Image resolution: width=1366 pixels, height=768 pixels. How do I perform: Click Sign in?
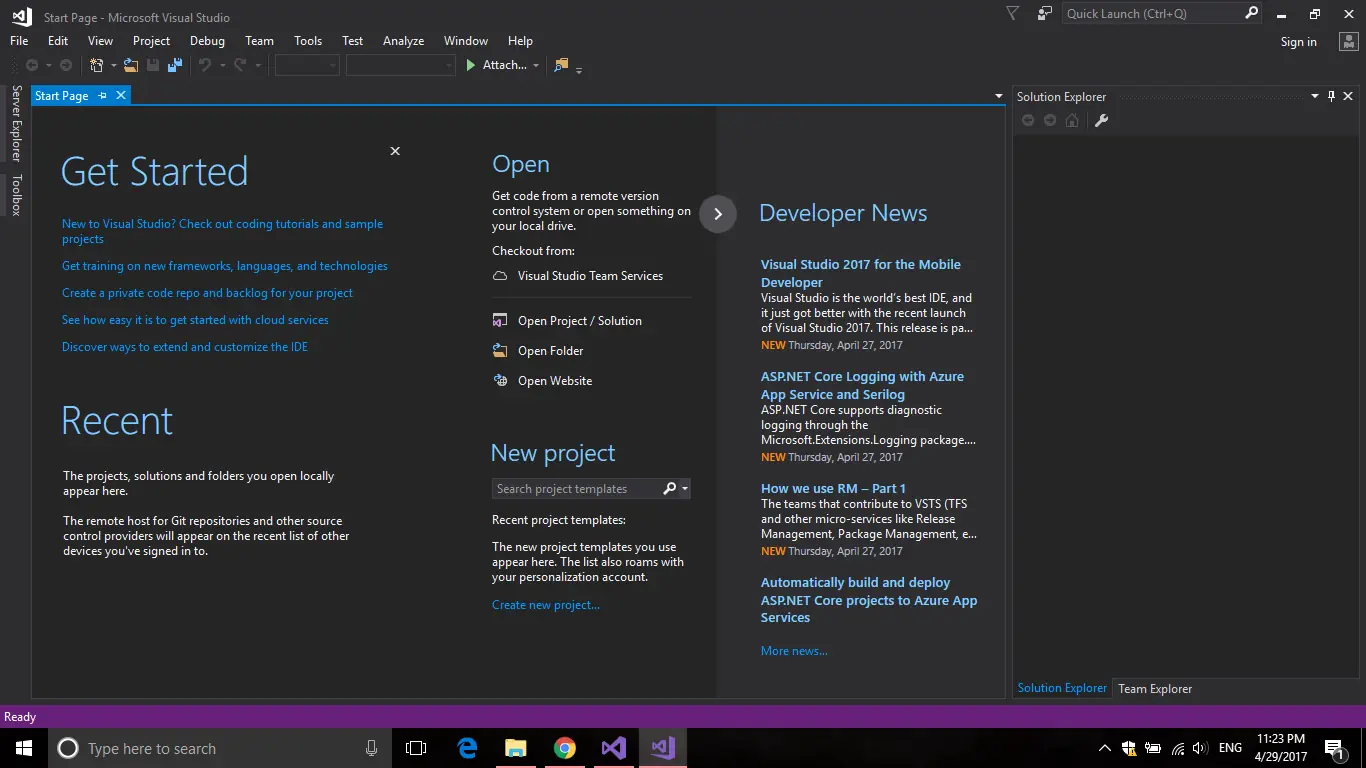click(1298, 42)
